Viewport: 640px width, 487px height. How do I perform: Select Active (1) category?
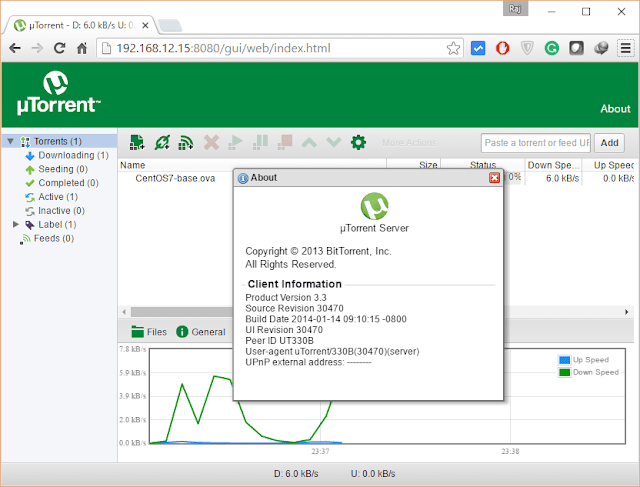(58, 197)
